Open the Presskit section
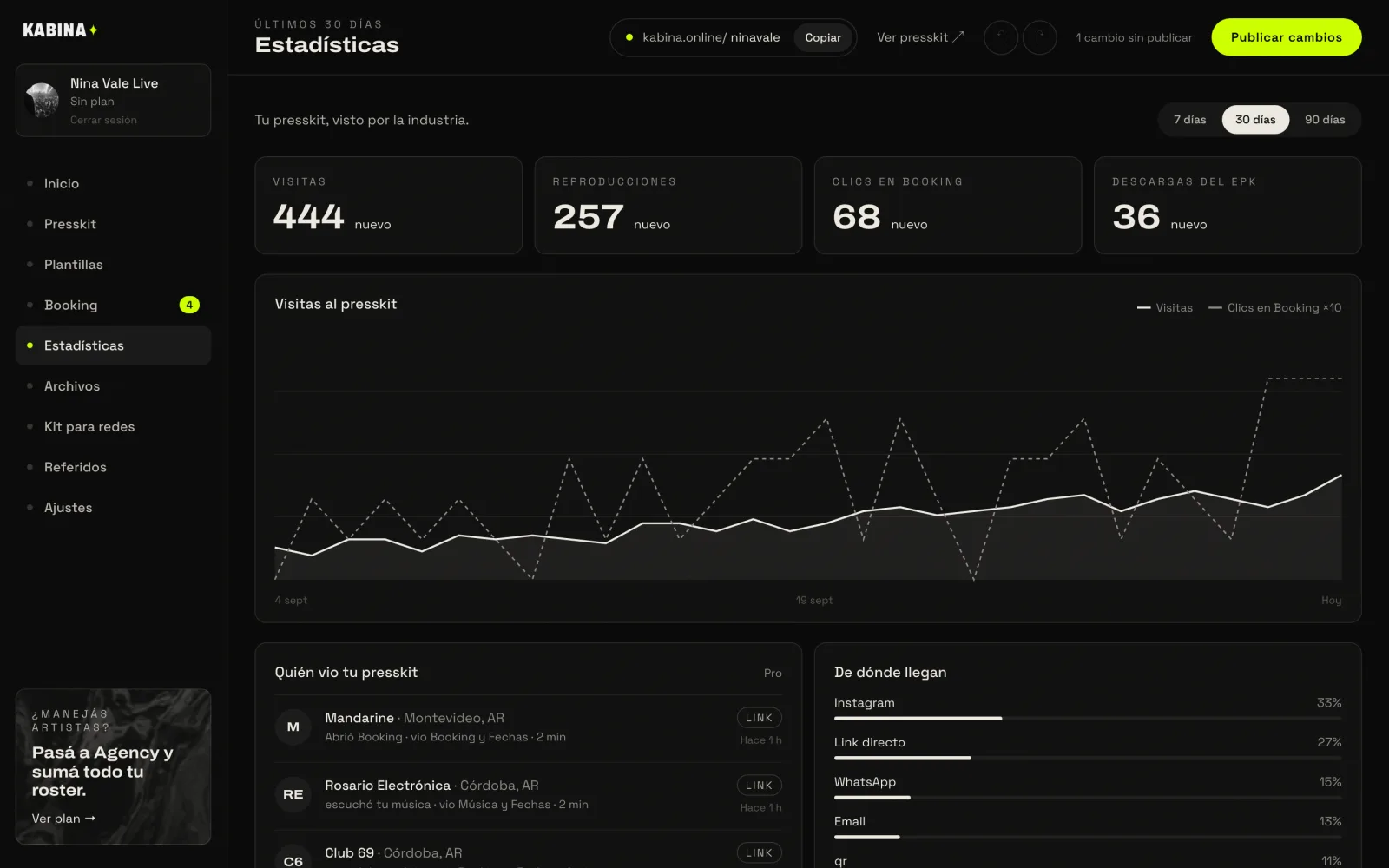The image size is (1389, 868). click(x=113, y=224)
